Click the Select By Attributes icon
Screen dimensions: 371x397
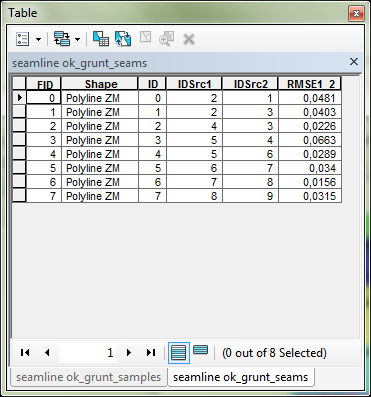point(101,39)
